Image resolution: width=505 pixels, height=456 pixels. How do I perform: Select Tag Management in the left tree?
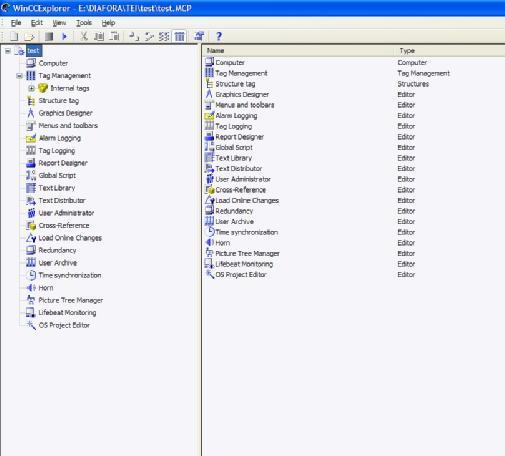(65, 76)
